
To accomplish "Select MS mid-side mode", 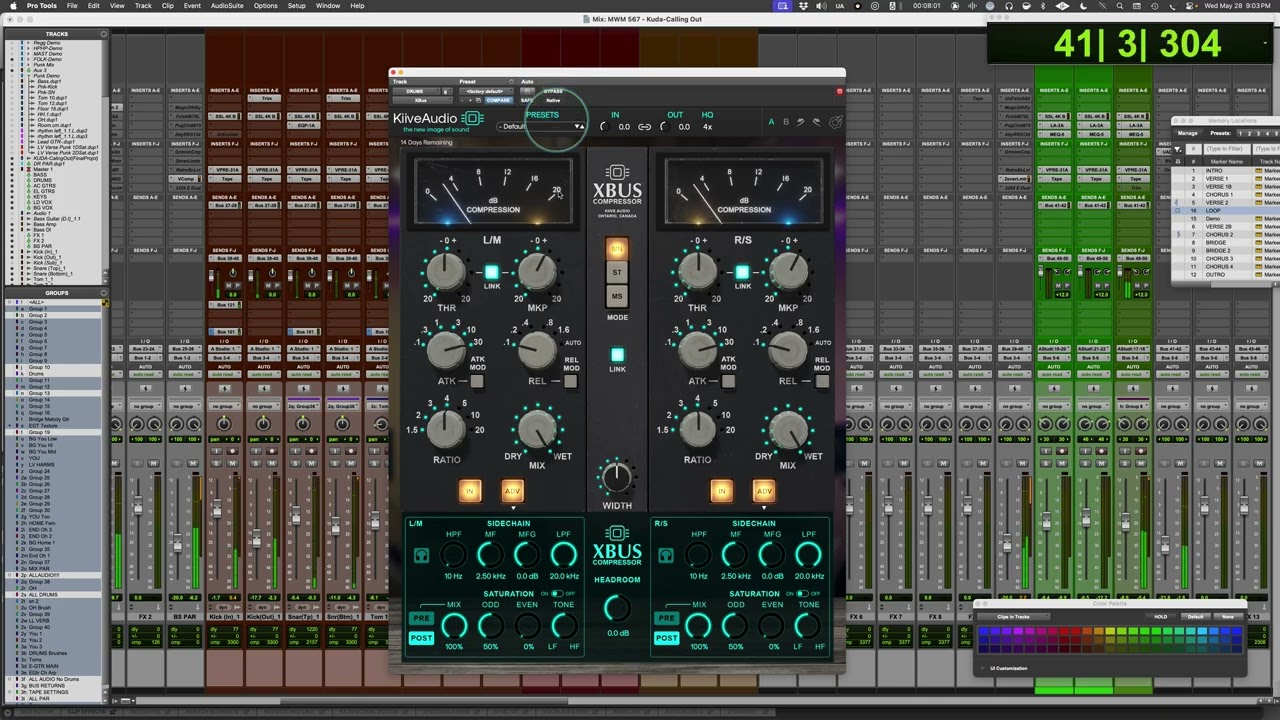I will pyautogui.click(x=617, y=296).
